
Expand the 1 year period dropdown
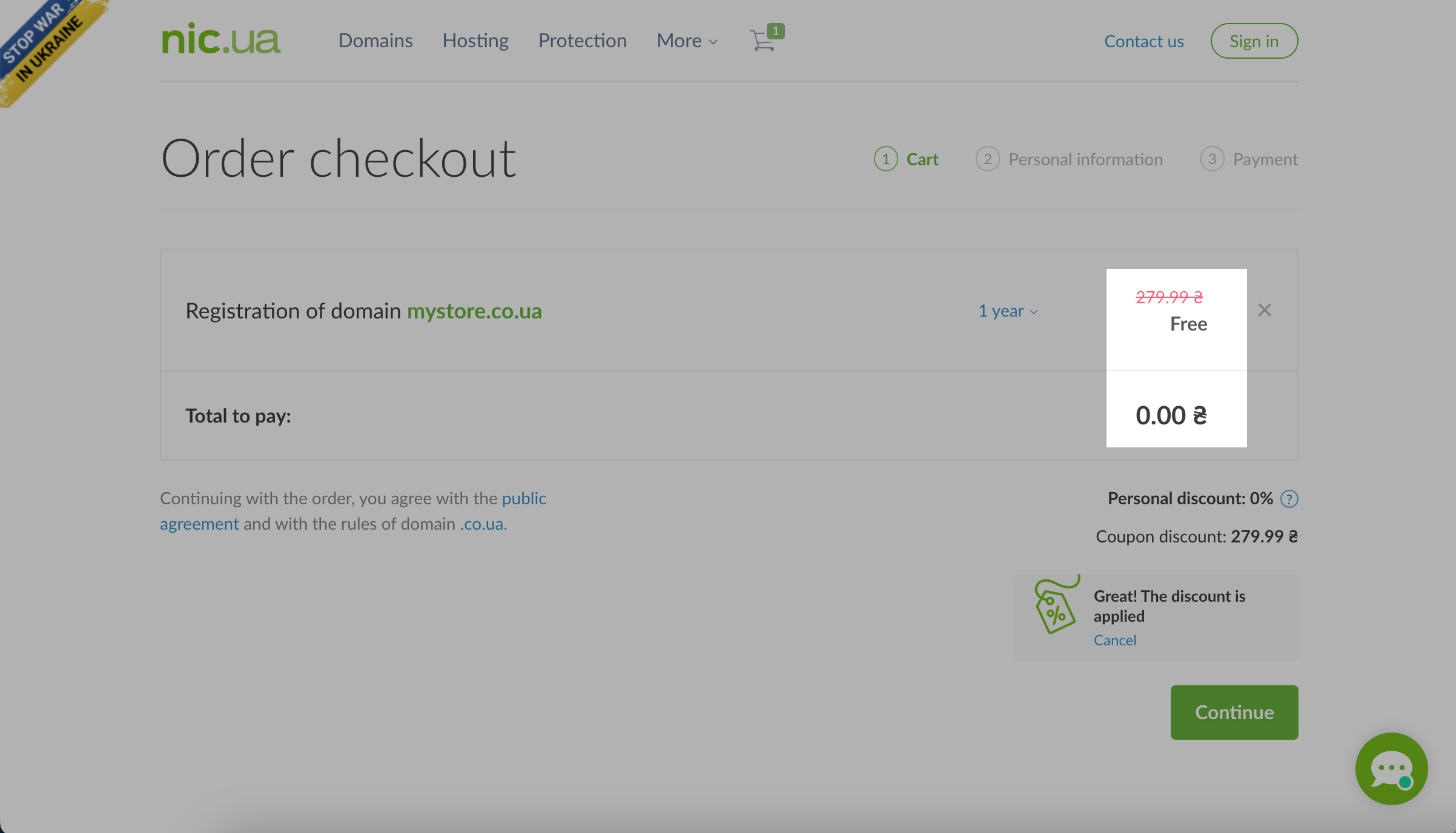tap(1008, 311)
